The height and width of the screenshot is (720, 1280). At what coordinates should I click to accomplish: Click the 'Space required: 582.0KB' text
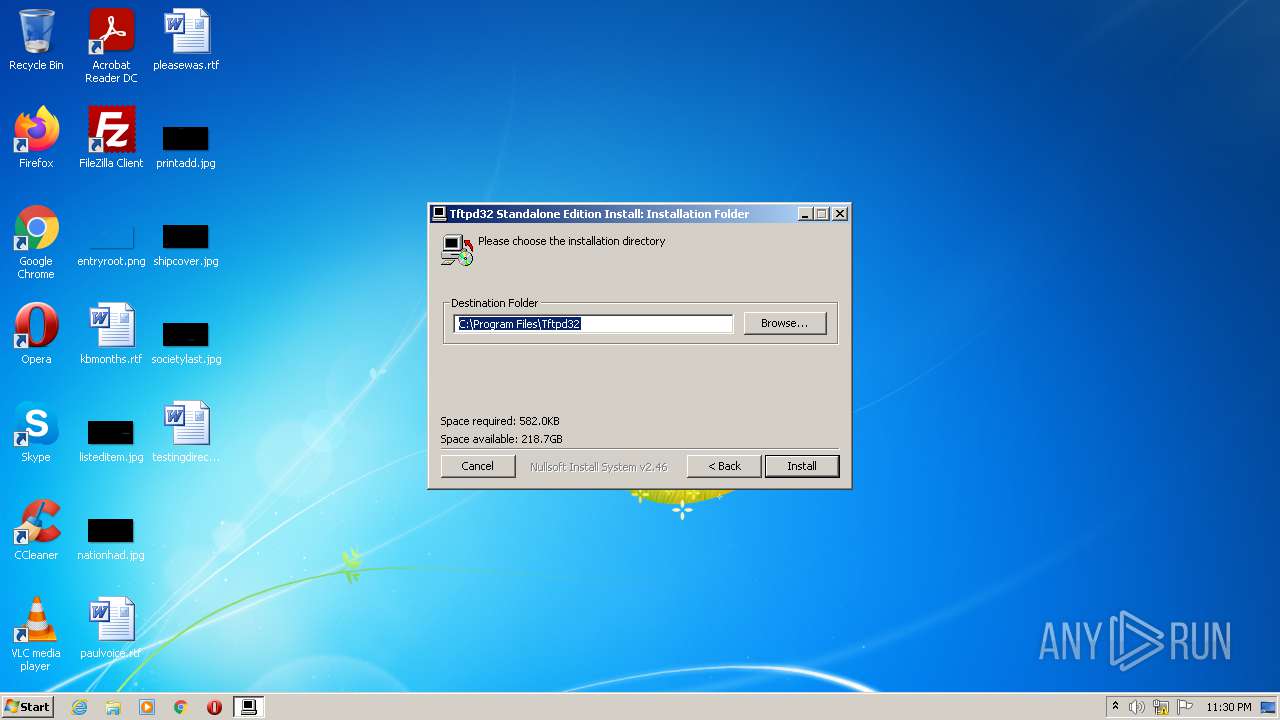pyautogui.click(x=500, y=421)
